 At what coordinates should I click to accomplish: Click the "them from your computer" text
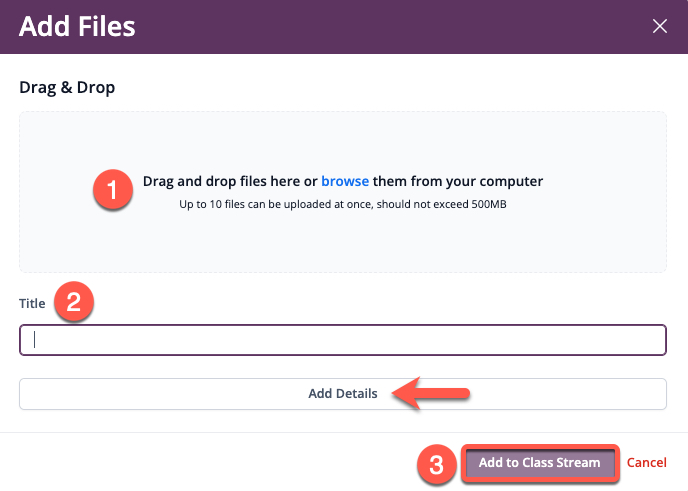[458, 181]
